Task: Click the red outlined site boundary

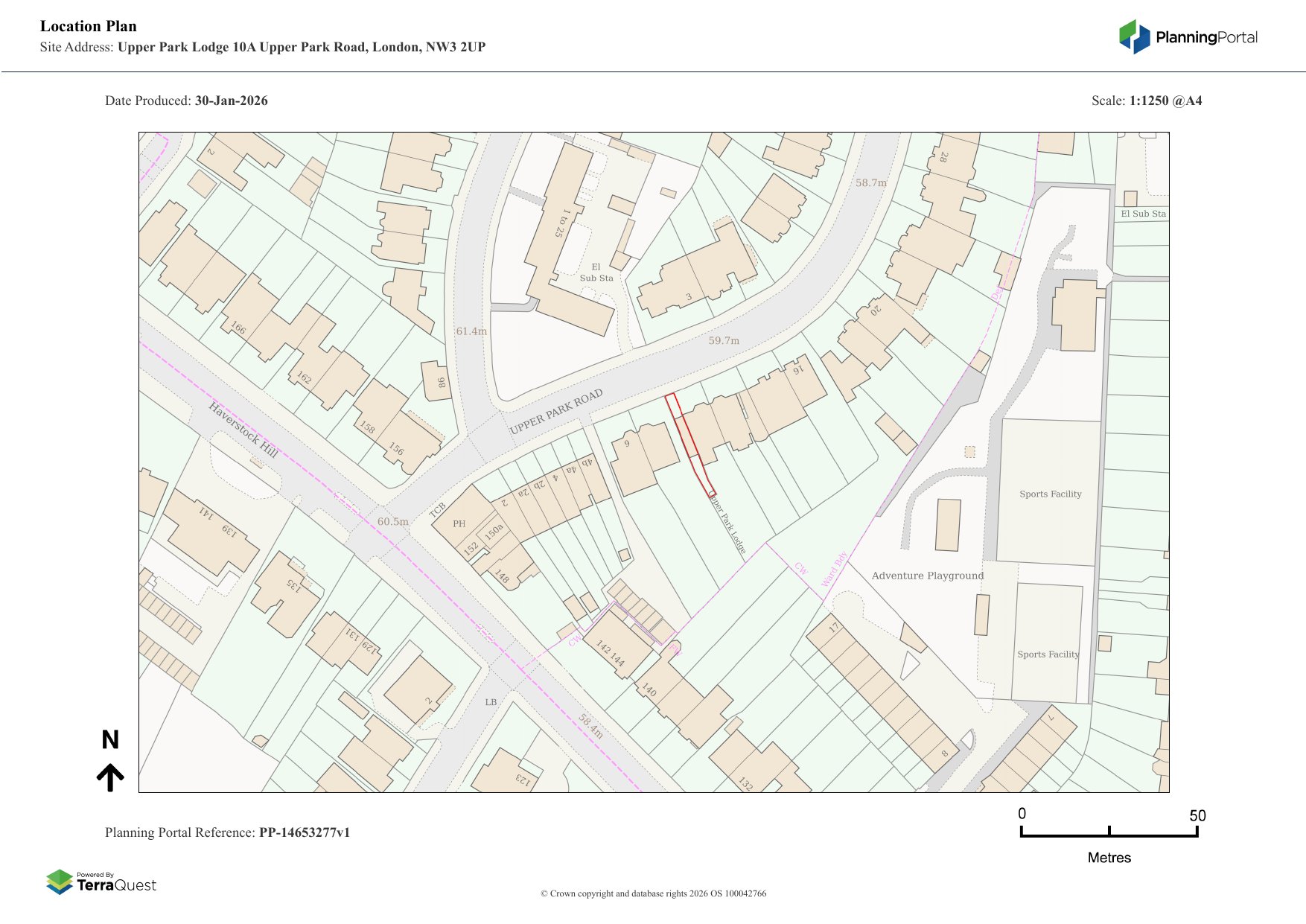Action: [x=689, y=445]
